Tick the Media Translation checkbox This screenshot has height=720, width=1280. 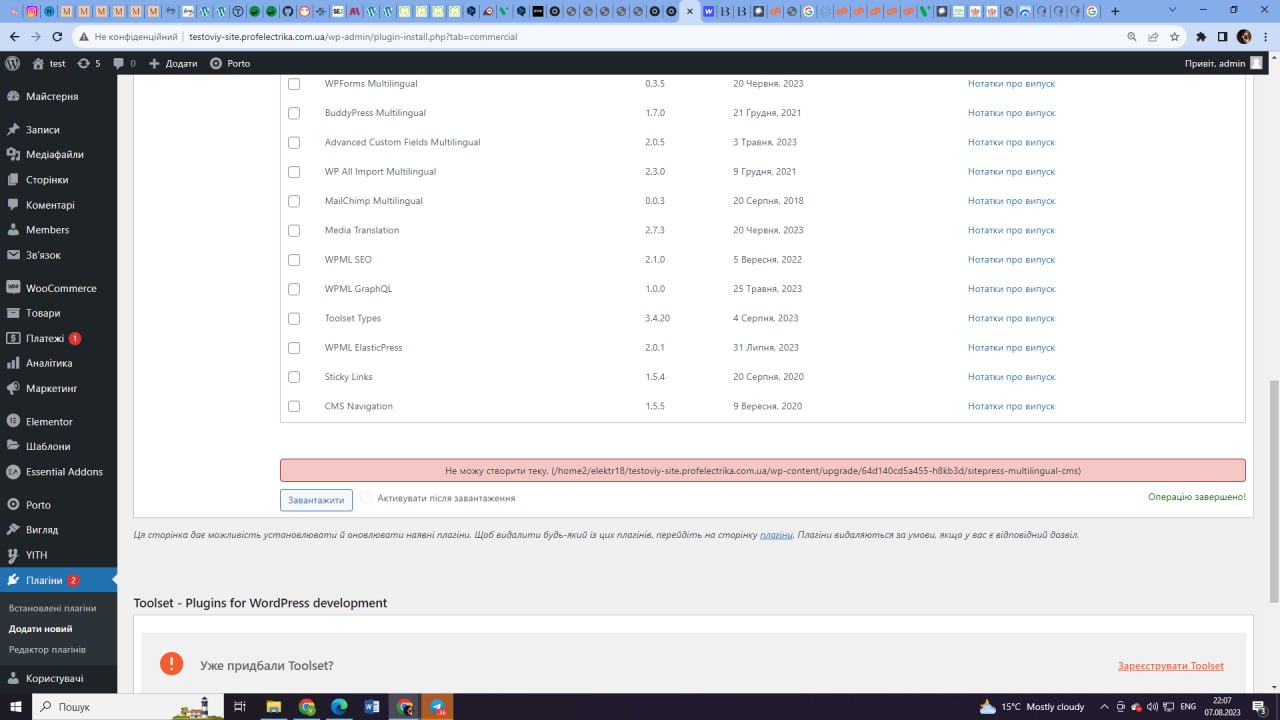coord(294,230)
